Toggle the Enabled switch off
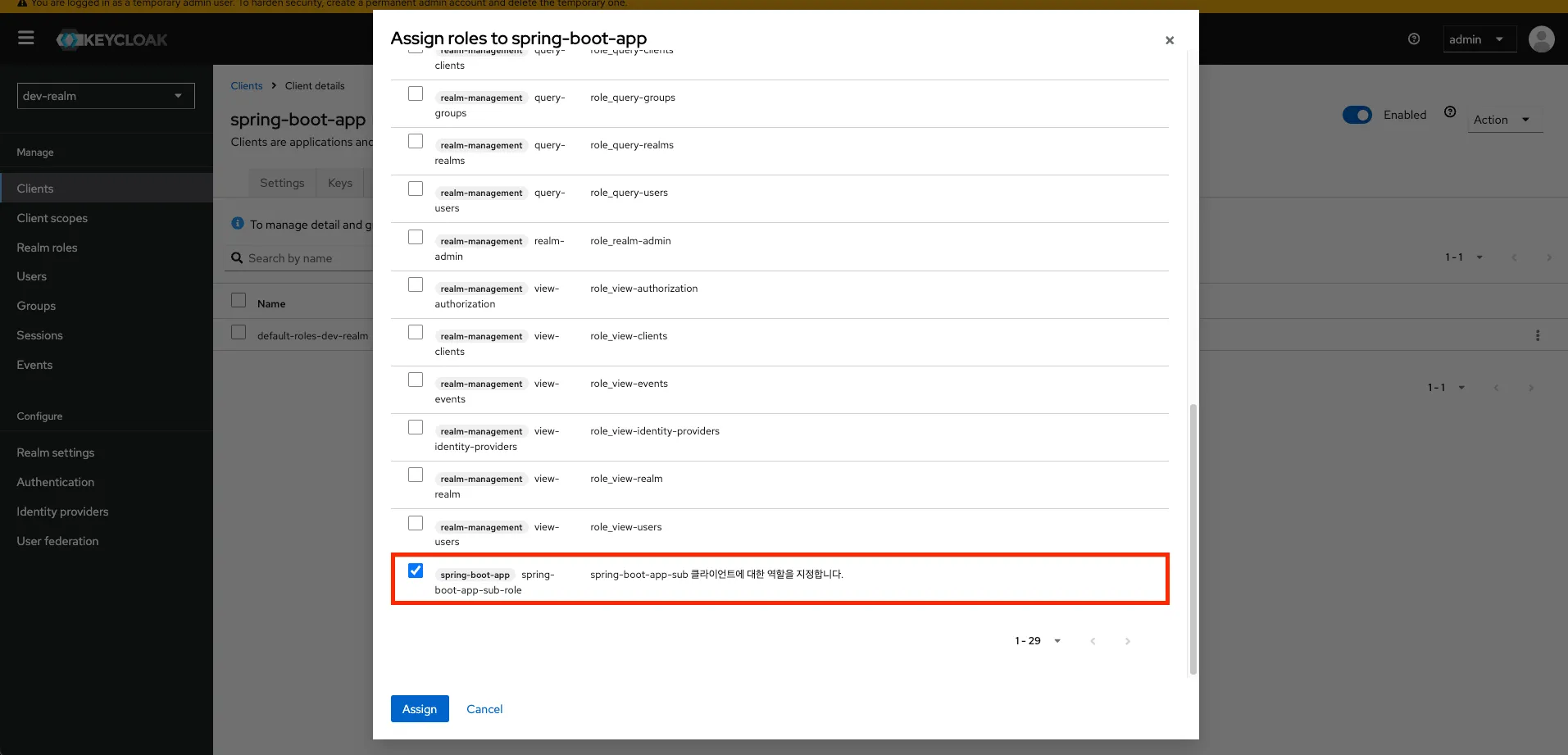 (x=1357, y=115)
